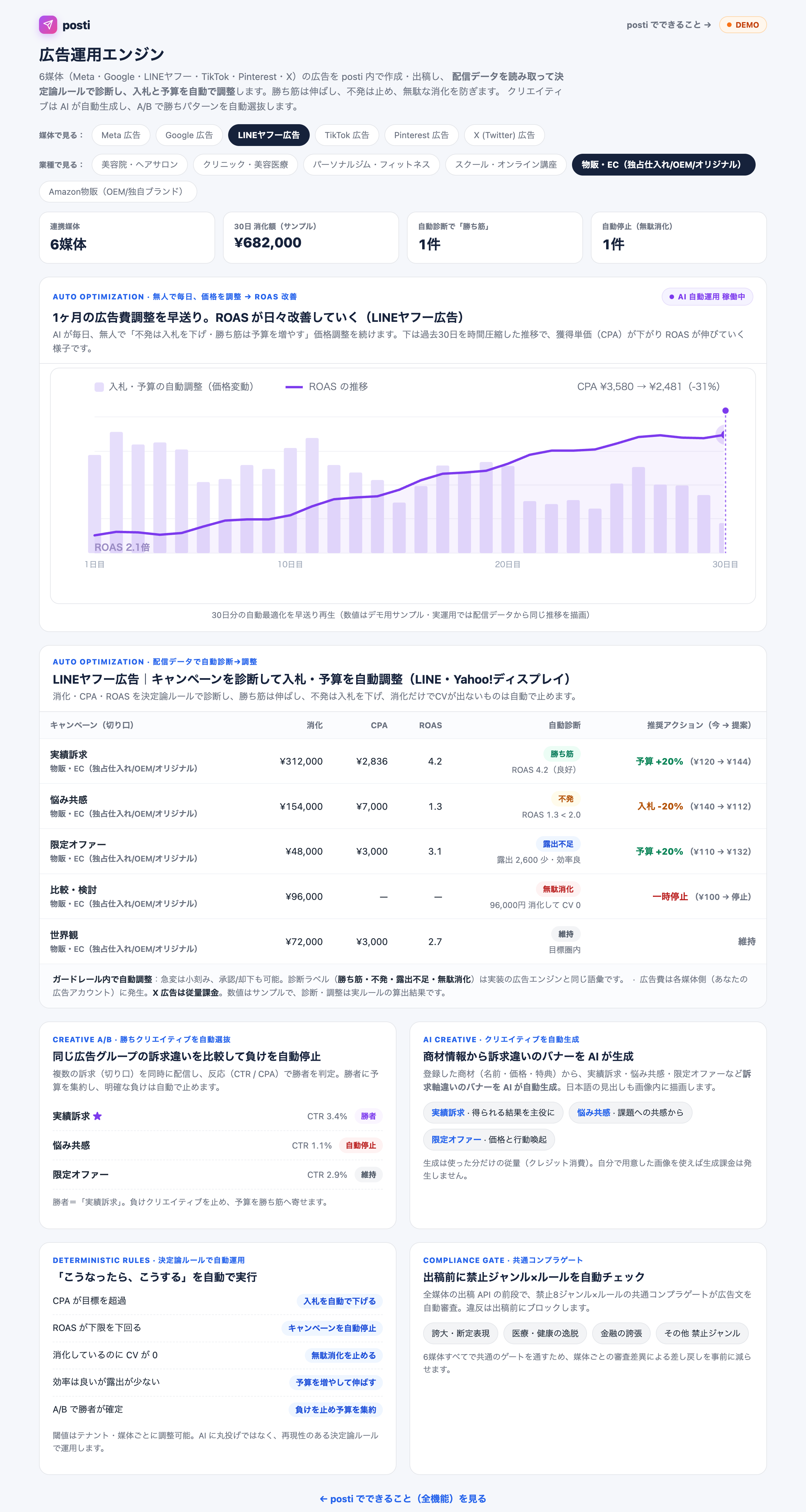
Task: Click the その他 禁止ジャンル compliance chip
Action: pyautogui.click(x=702, y=1333)
